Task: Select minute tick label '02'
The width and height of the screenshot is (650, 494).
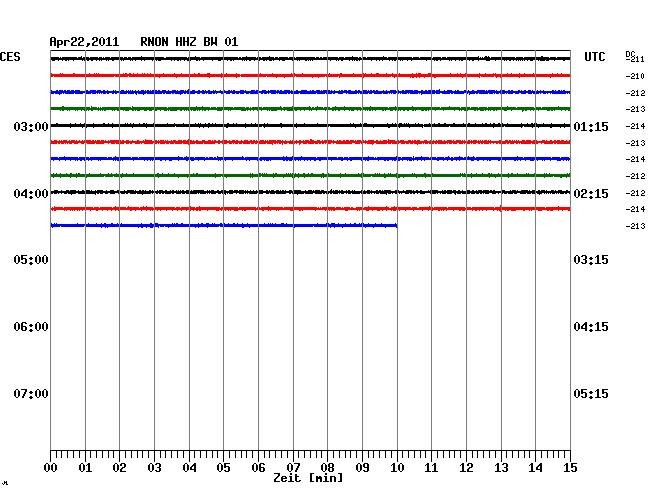Action: 119,467
